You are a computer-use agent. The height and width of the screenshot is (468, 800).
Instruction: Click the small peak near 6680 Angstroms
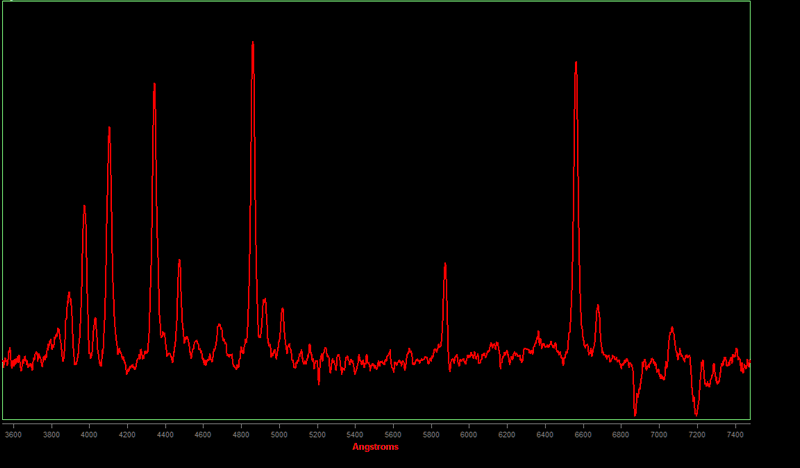pyautogui.click(x=598, y=307)
